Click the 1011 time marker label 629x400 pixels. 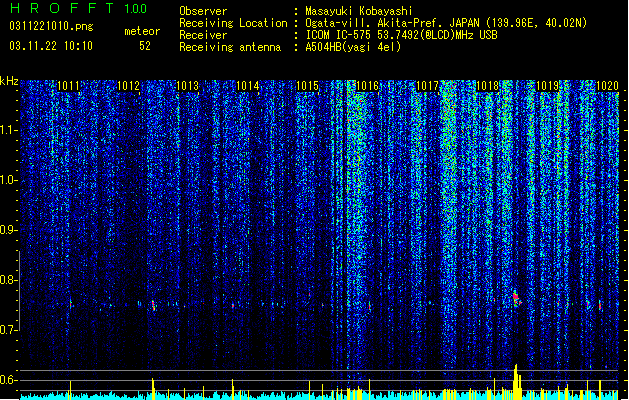(x=69, y=86)
